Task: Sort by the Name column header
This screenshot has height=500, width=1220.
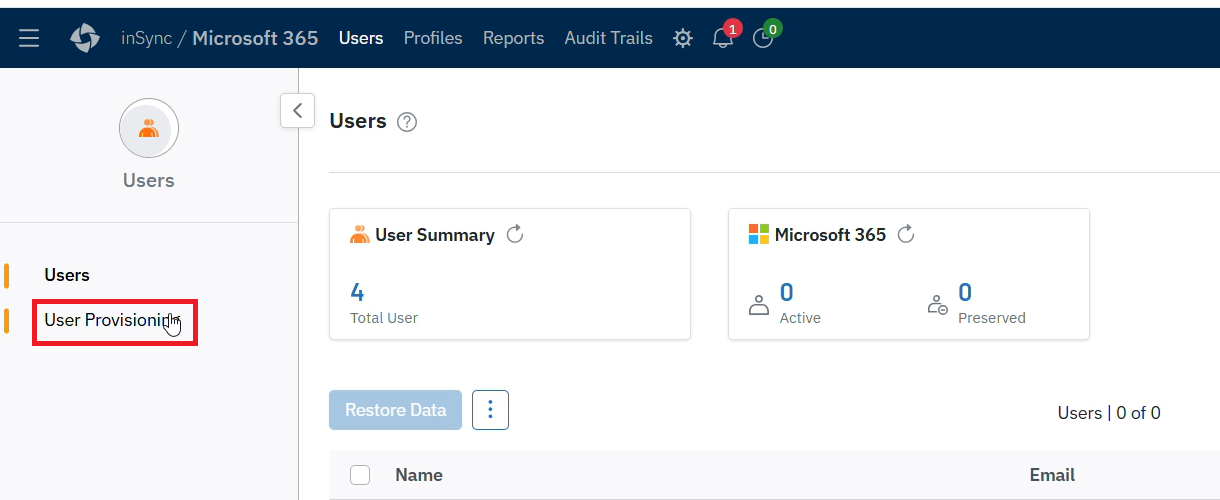Action: coord(419,475)
